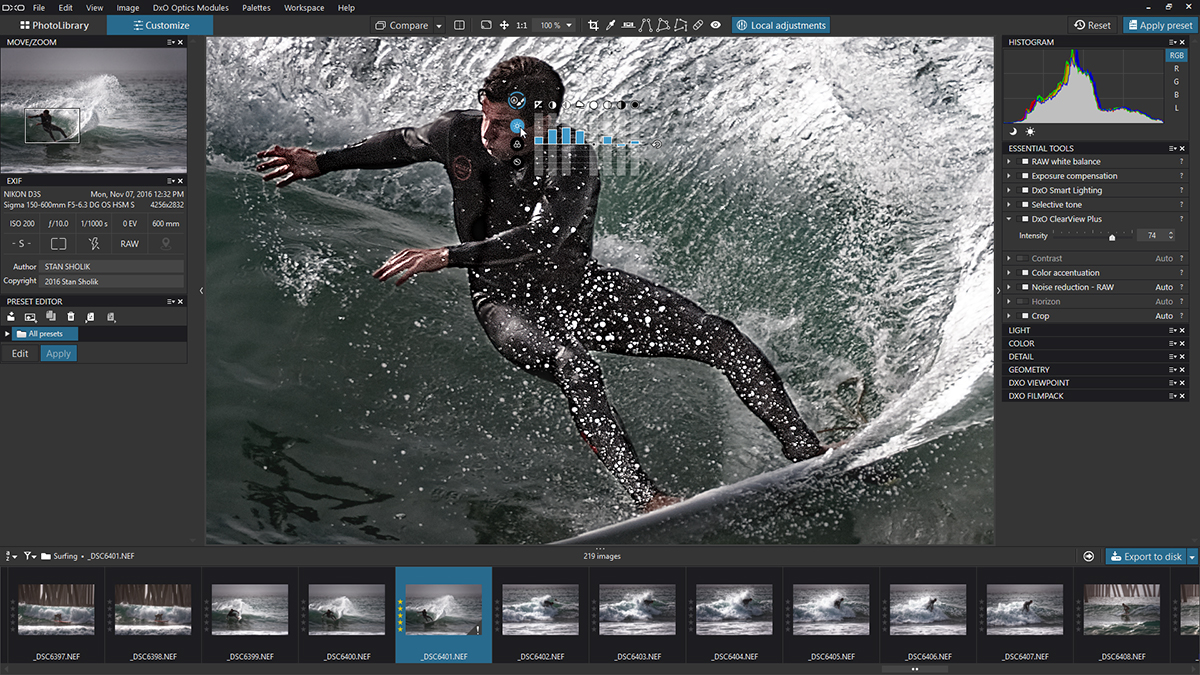
Task: Click the duplicate preset icon
Action: click(50, 317)
